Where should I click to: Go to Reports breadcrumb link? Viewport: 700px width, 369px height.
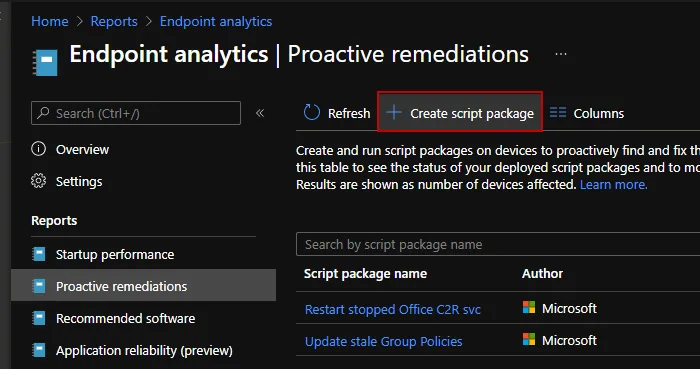[114, 21]
